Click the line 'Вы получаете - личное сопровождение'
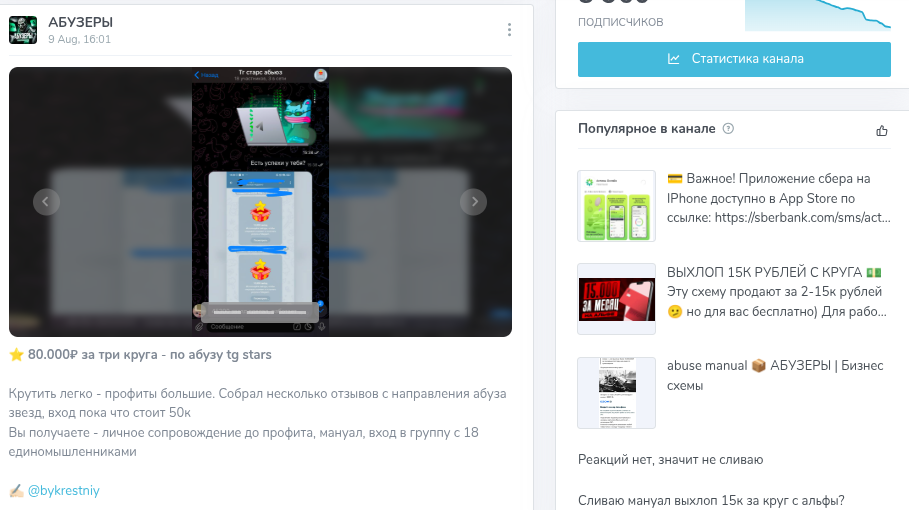Screen dimensions: 909x510 (243, 442)
